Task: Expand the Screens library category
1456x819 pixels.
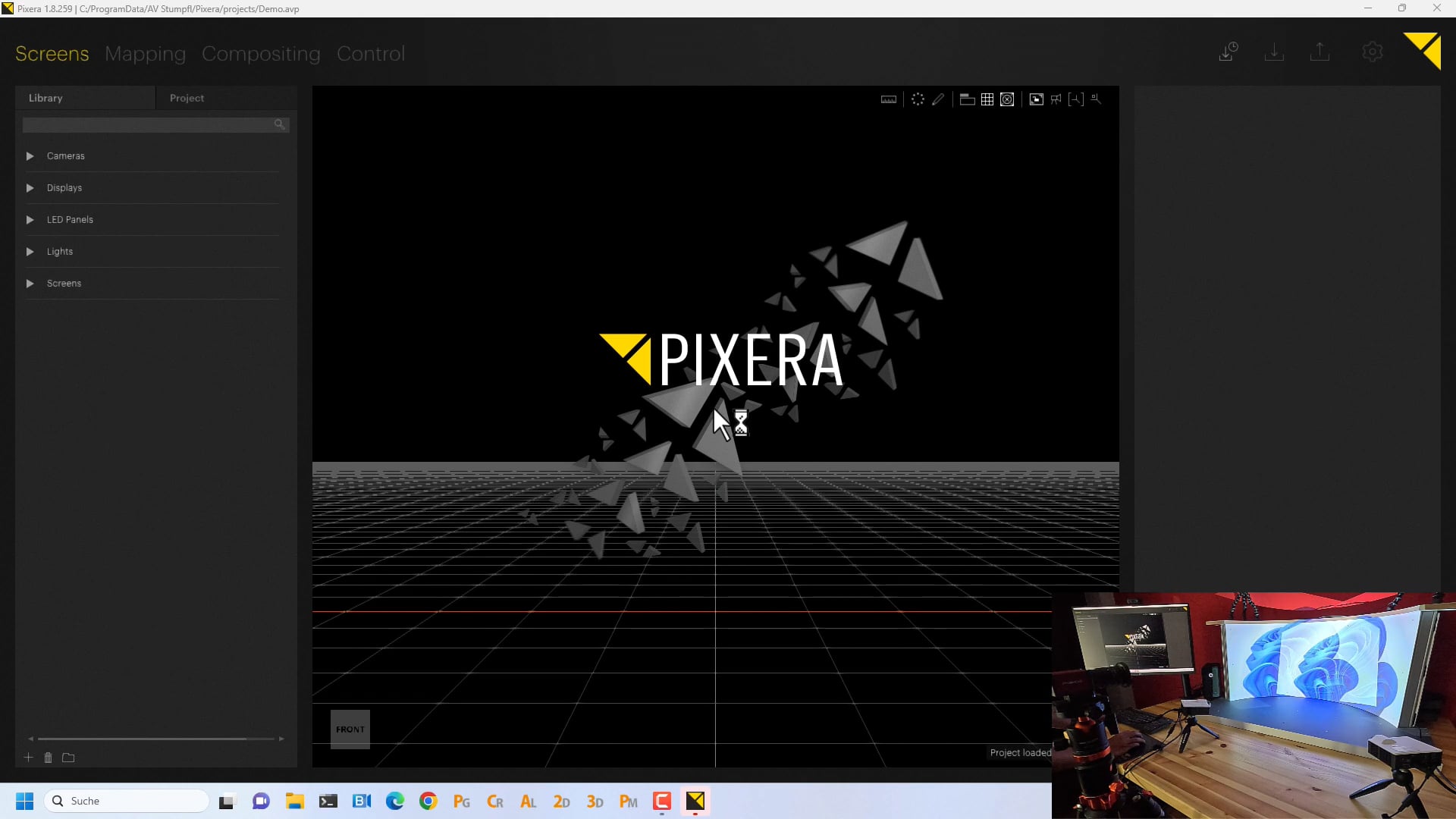Action: click(x=30, y=284)
